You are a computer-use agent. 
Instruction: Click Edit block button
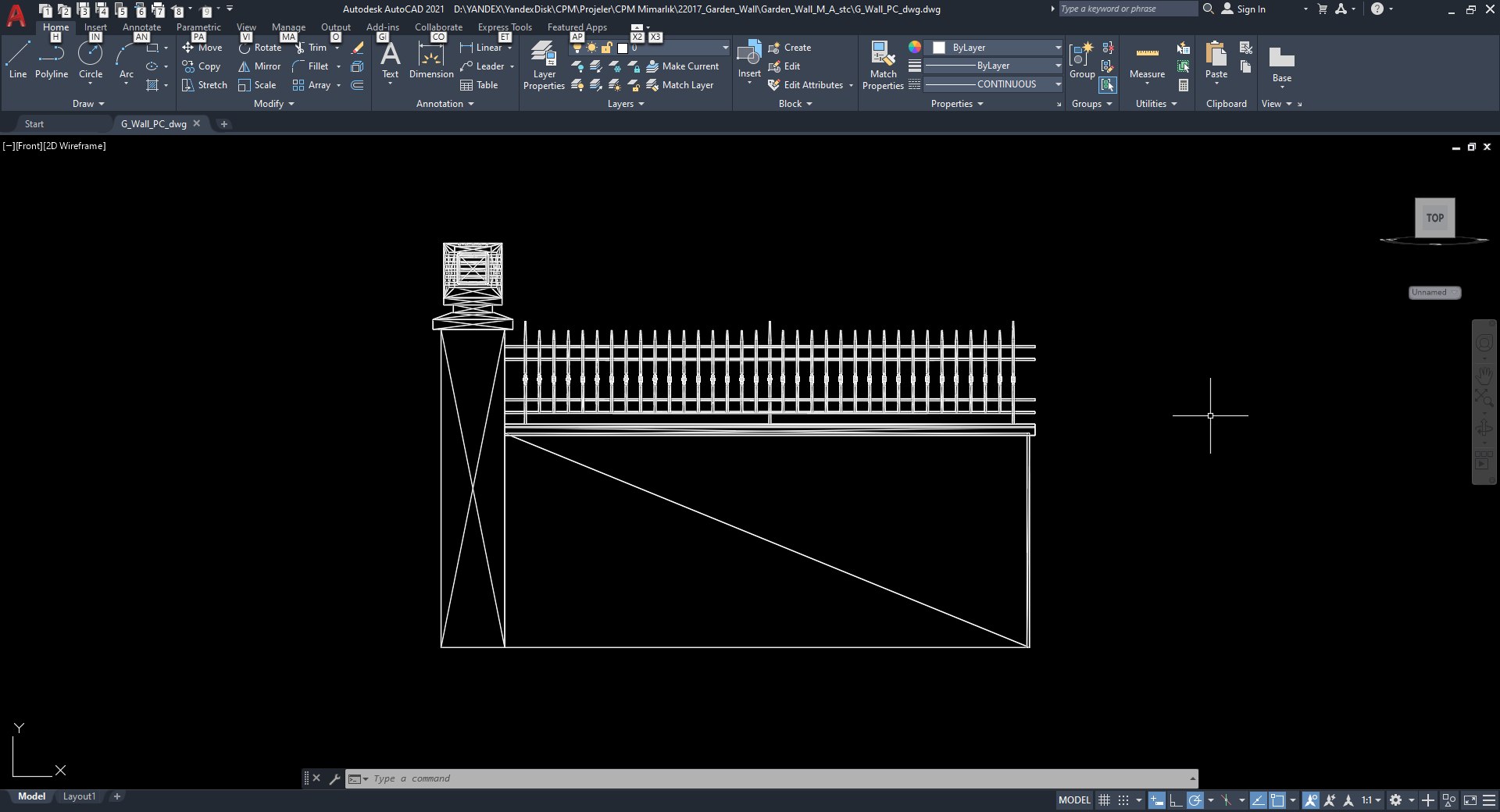pyautogui.click(x=784, y=66)
